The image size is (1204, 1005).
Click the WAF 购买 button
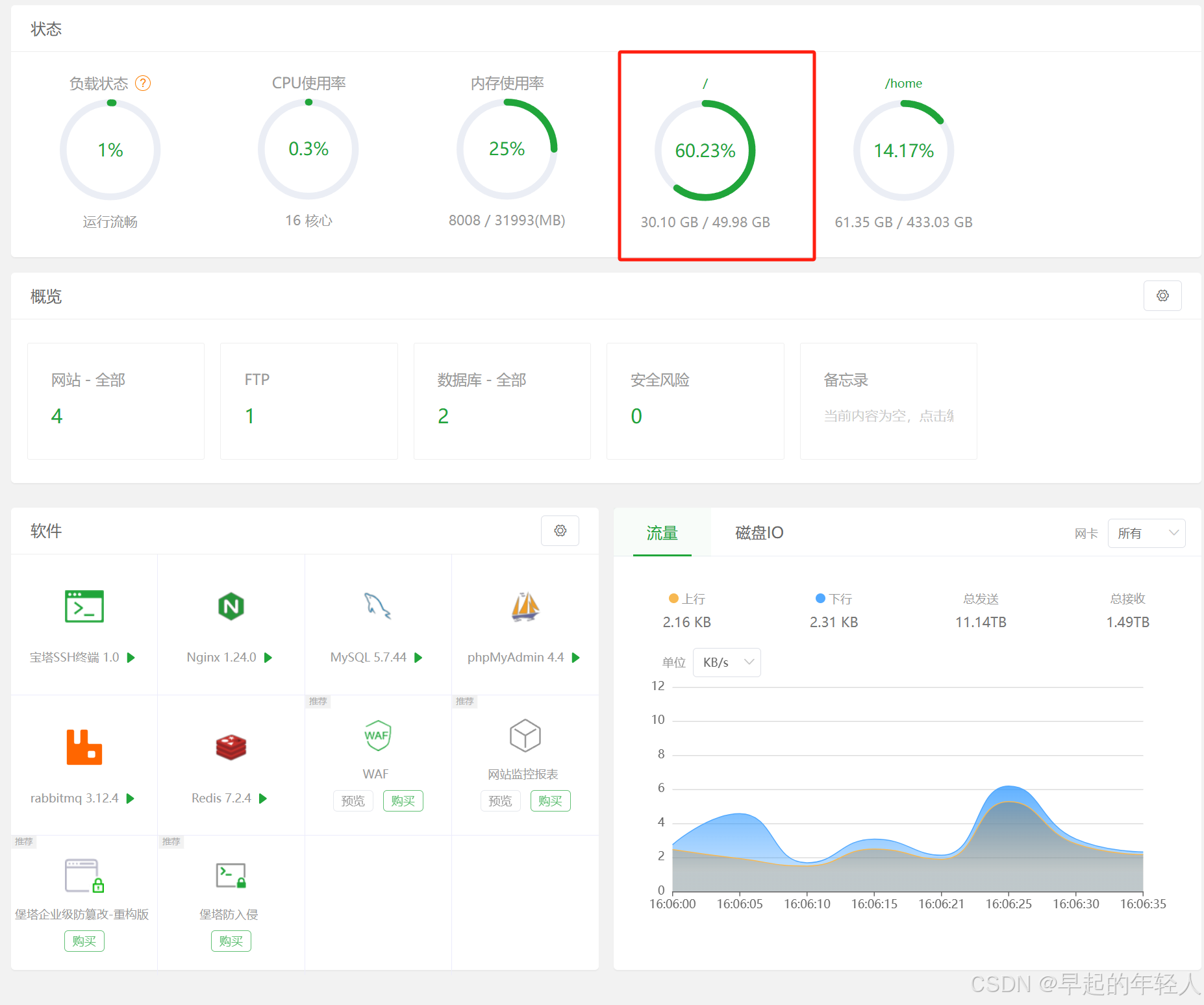click(403, 801)
